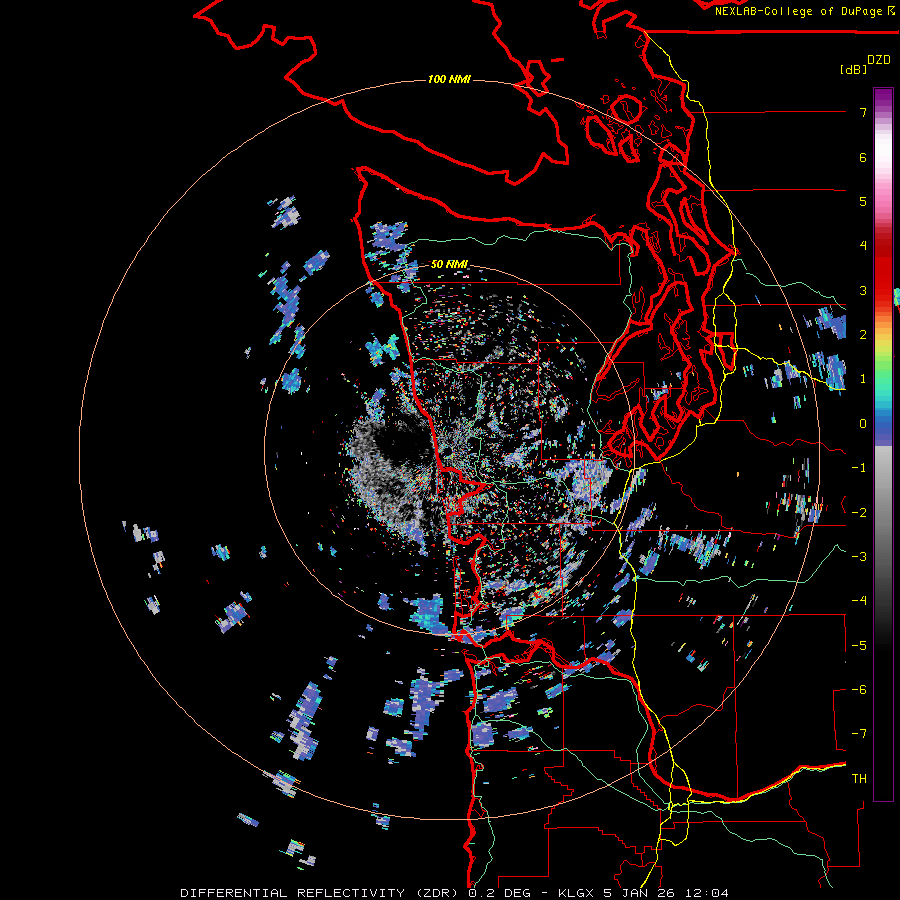Click the 6 value on color scale
900x900 pixels.
[863, 157]
